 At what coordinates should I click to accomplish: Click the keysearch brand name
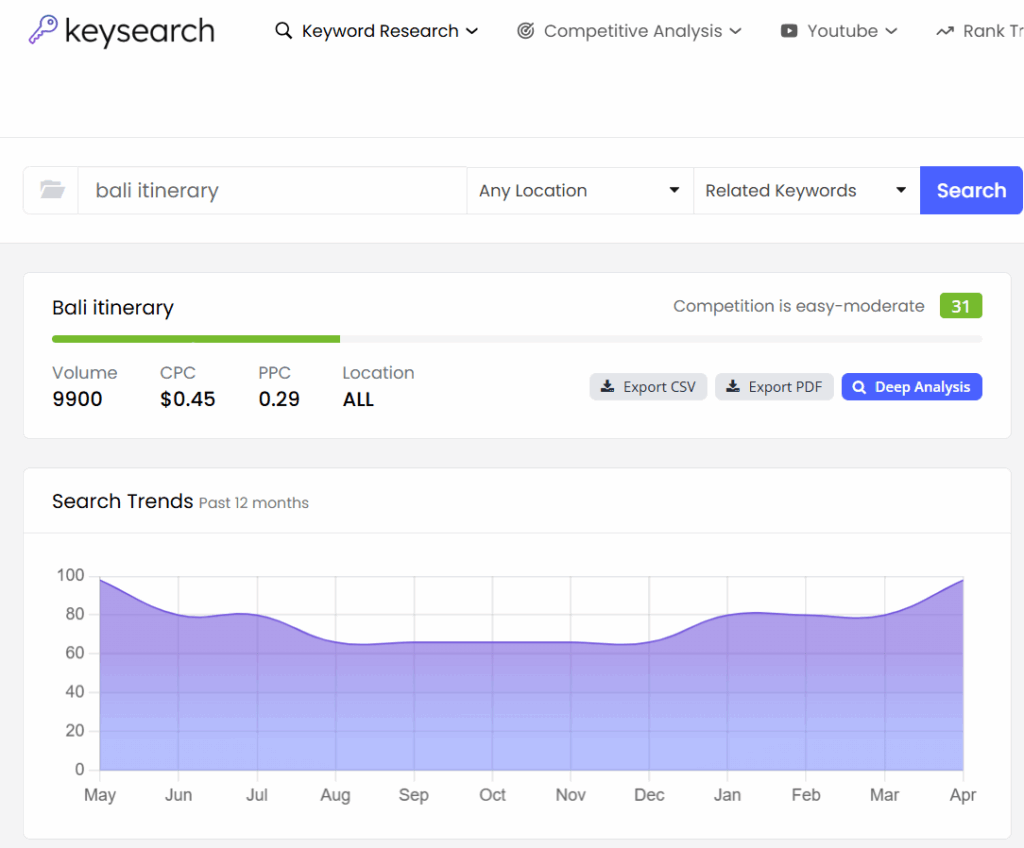140,31
